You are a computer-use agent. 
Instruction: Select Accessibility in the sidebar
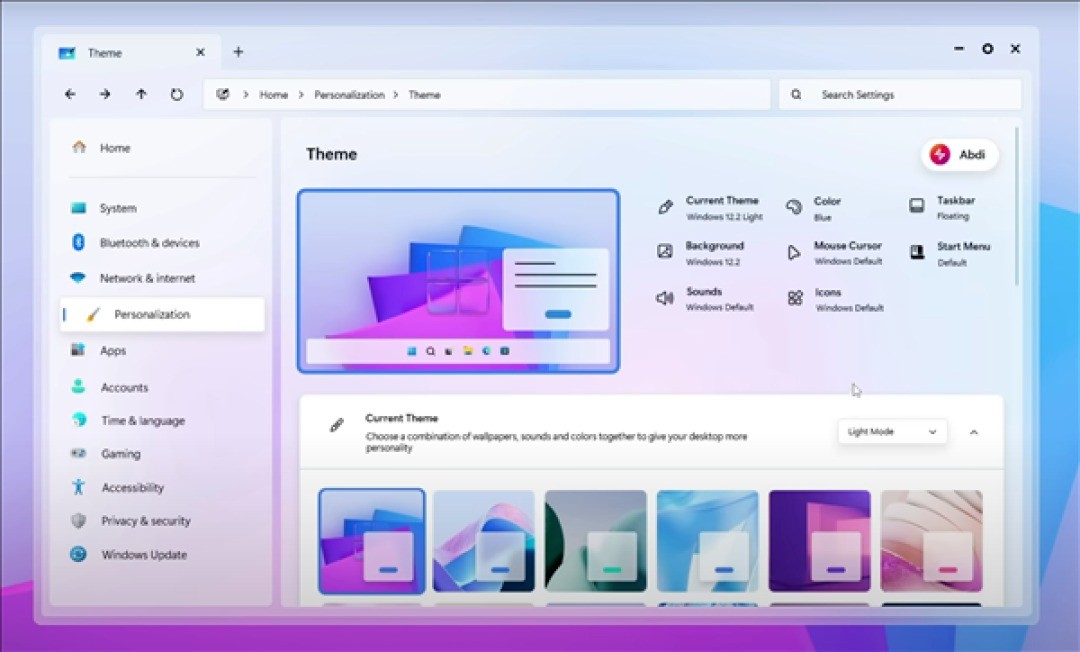pos(131,488)
